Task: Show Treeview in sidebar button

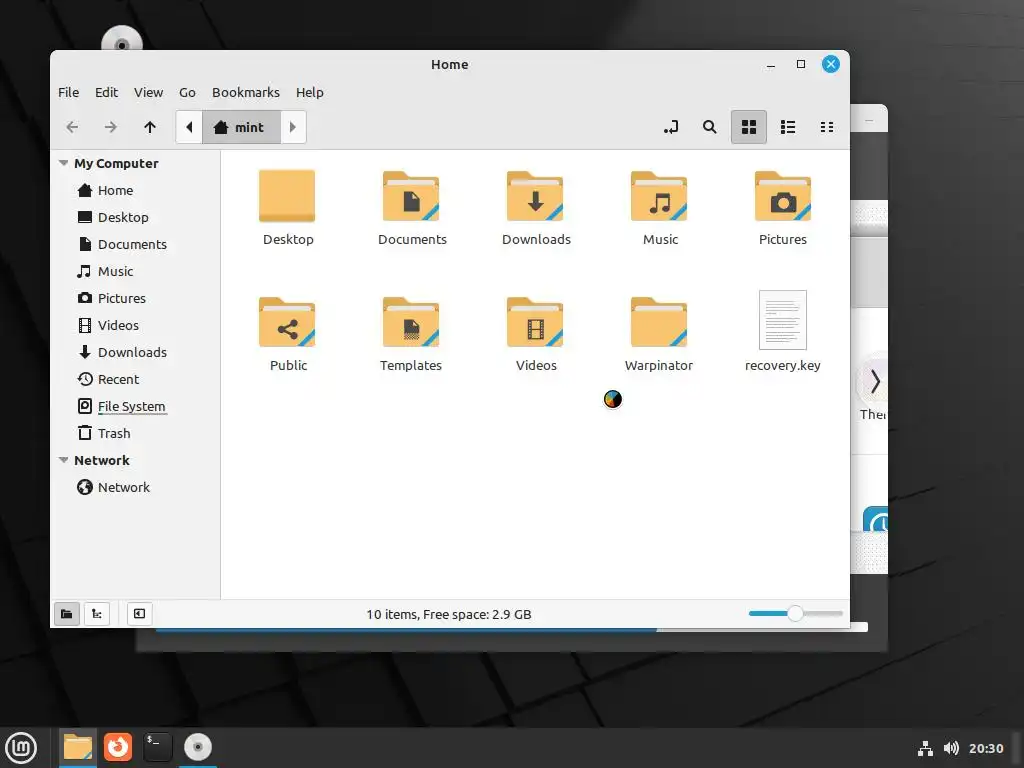Action: 97,614
